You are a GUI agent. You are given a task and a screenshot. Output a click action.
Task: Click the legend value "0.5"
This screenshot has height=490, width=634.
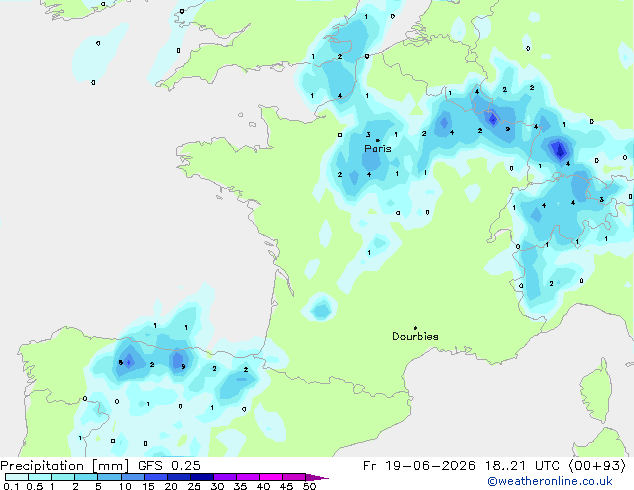35,486
